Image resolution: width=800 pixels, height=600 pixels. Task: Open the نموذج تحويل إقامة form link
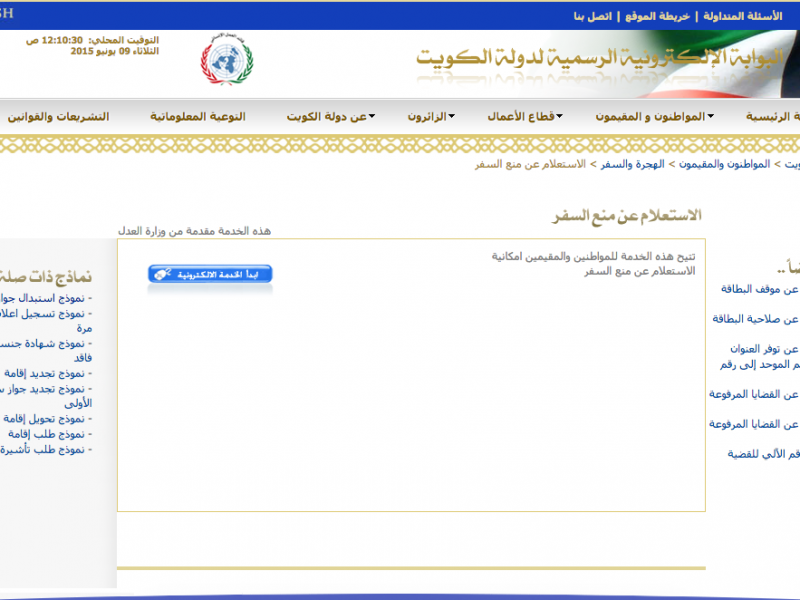click(44, 419)
